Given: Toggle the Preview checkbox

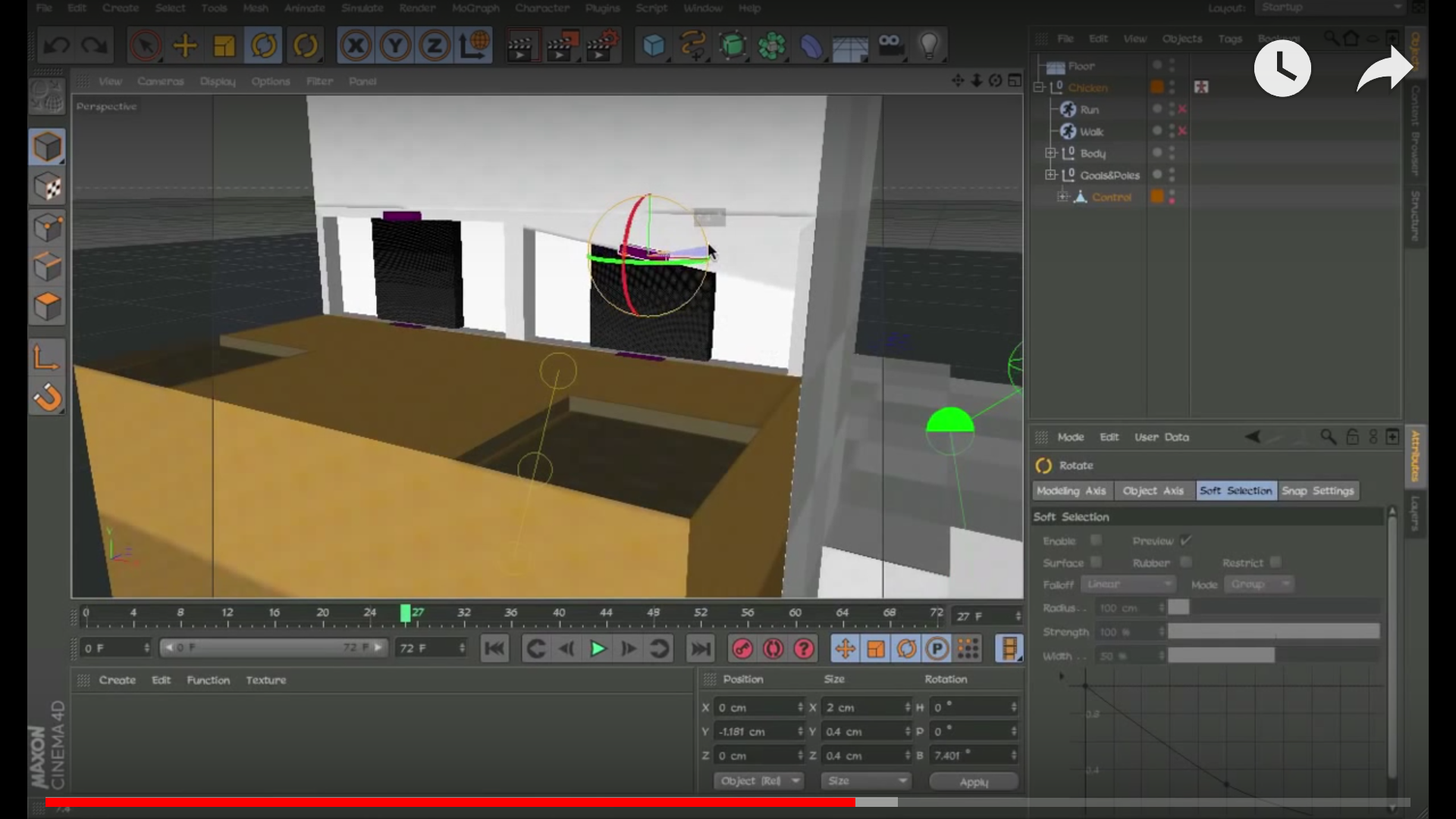Looking at the screenshot, I should pos(1186,540).
